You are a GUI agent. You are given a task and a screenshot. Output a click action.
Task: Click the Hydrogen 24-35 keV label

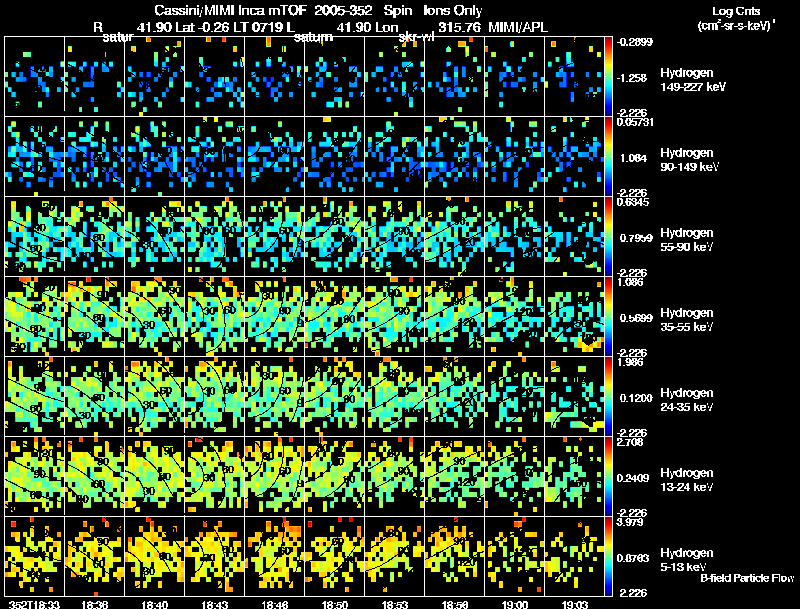687,400
